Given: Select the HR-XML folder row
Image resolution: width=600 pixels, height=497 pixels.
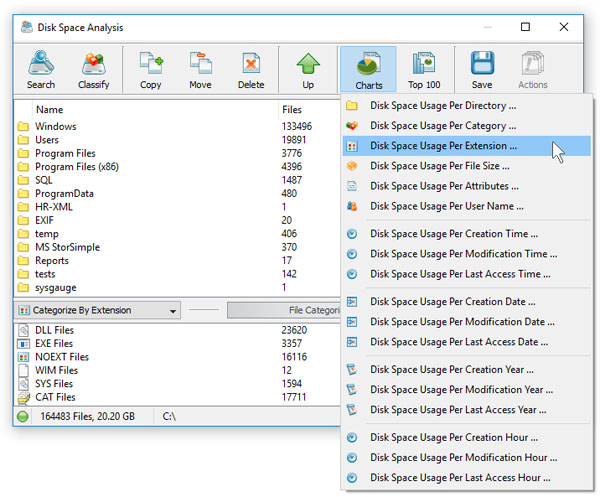Looking at the screenshot, I should [177, 207].
